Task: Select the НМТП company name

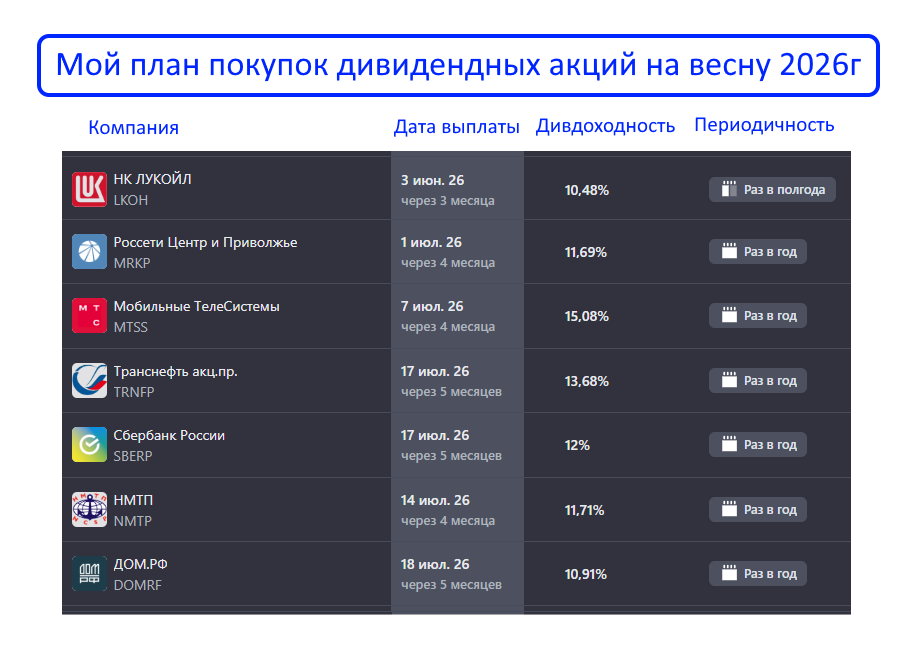Action: pos(133,501)
